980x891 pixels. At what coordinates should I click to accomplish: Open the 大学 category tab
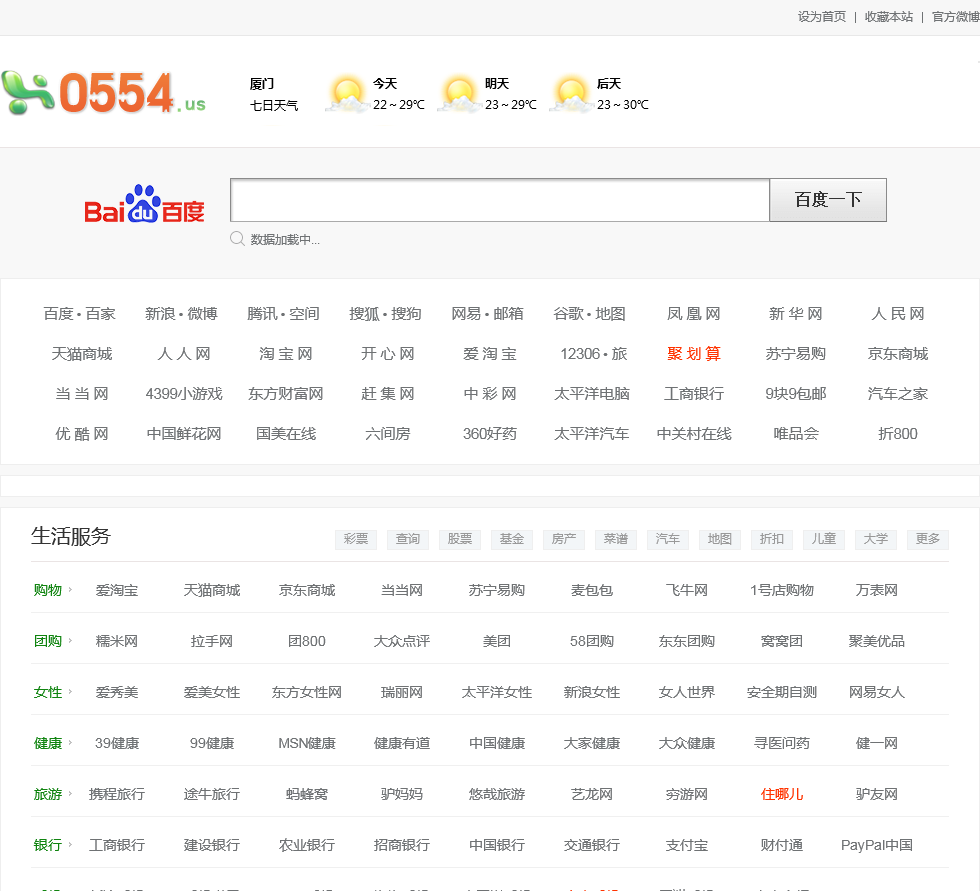click(875, 539)
